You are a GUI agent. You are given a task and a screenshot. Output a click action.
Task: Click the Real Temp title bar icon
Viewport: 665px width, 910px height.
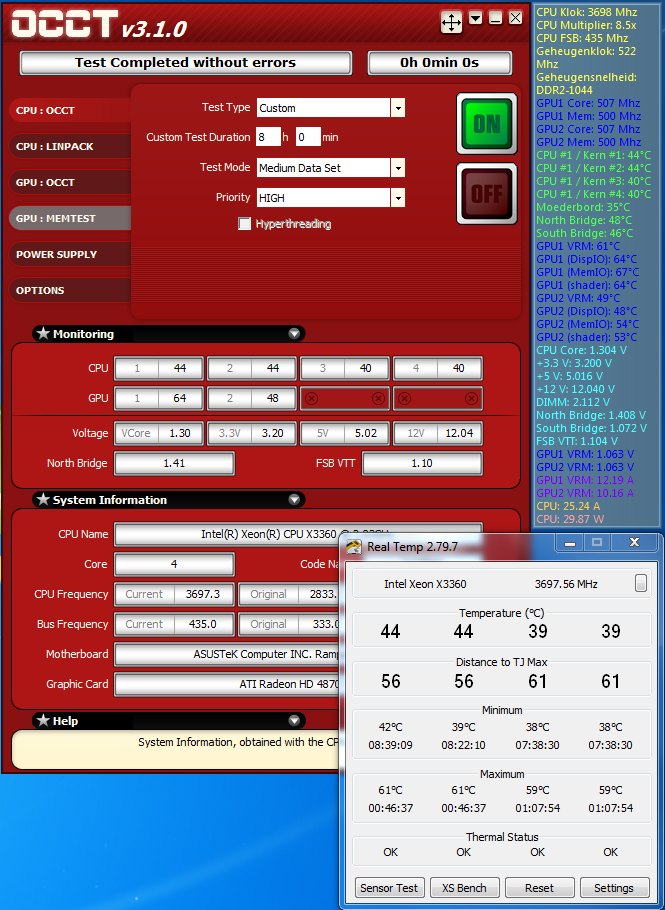click(x=353, y=547)
